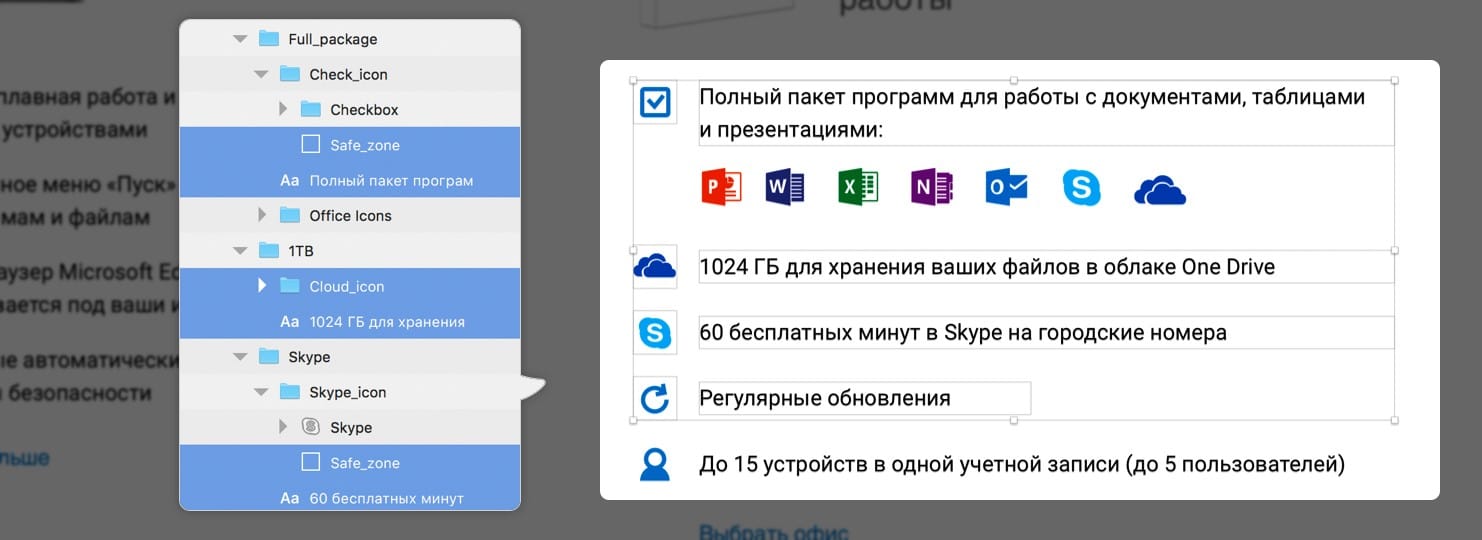
Task: Select the Cloud_icon layer name
Action: pyautogui.click(x=346, y=287)
